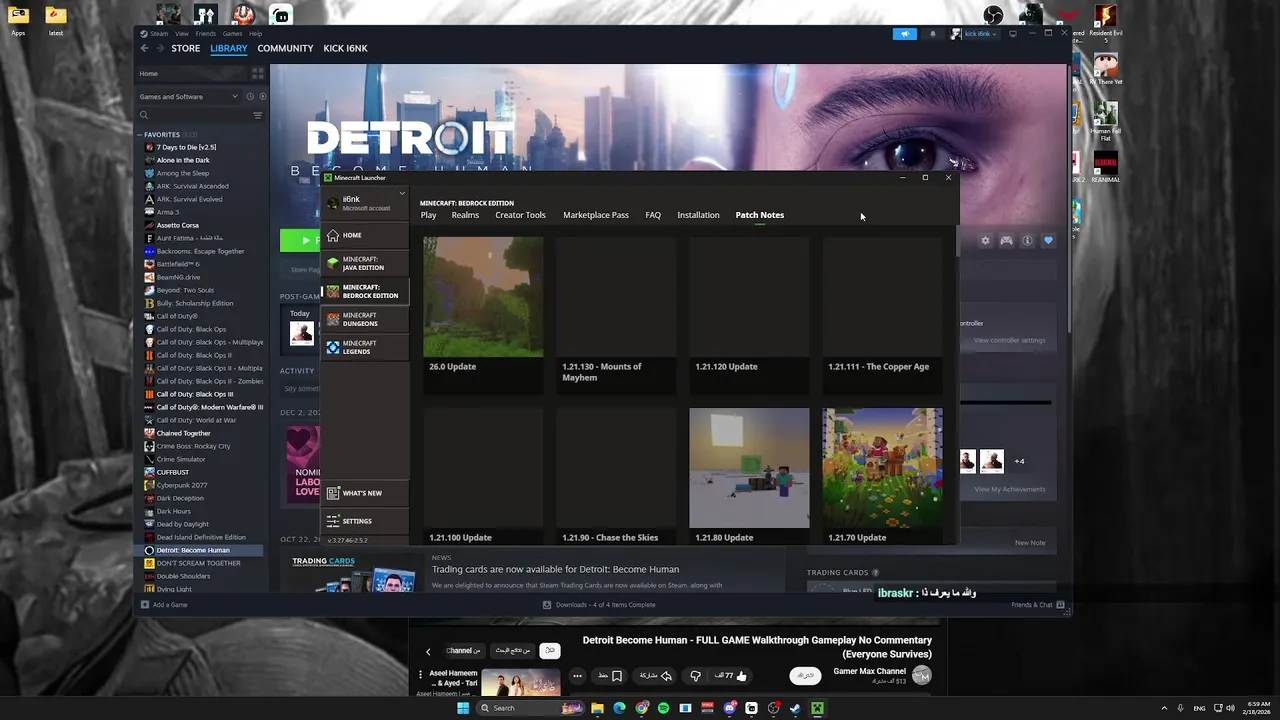Open Steam COMMUNITY section
1280x720 pixels.
click(x=285, y=48)
